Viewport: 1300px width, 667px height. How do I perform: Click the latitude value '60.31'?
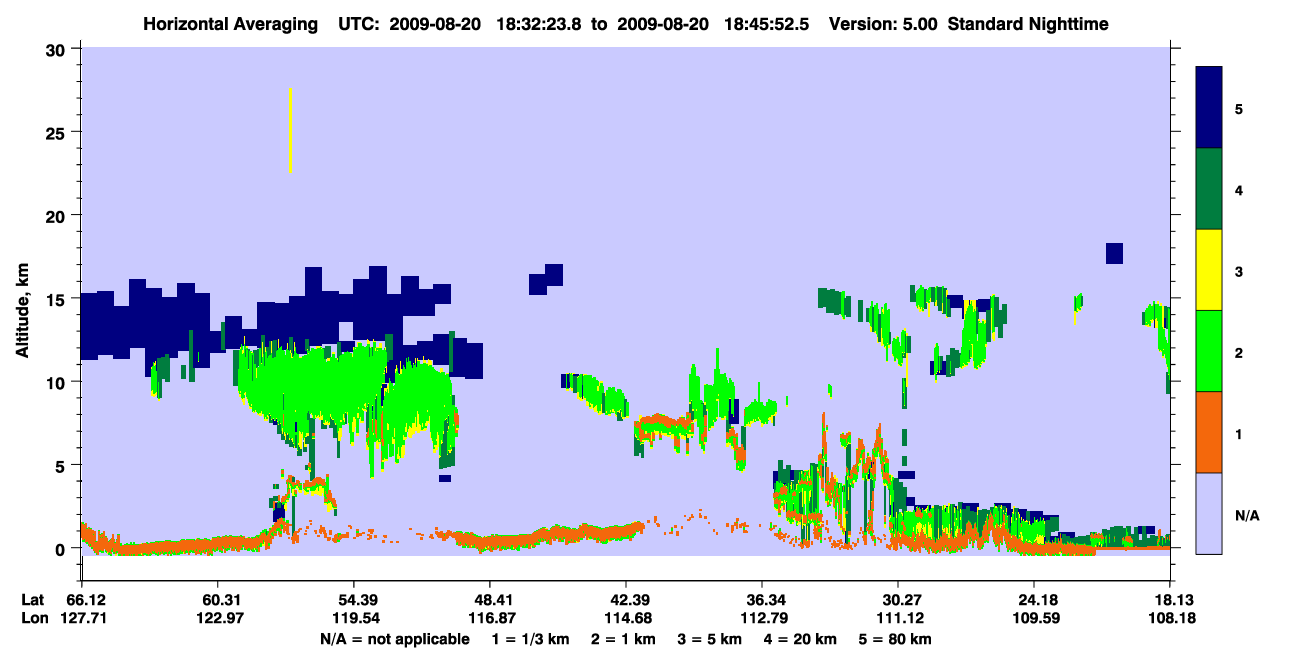217,600
